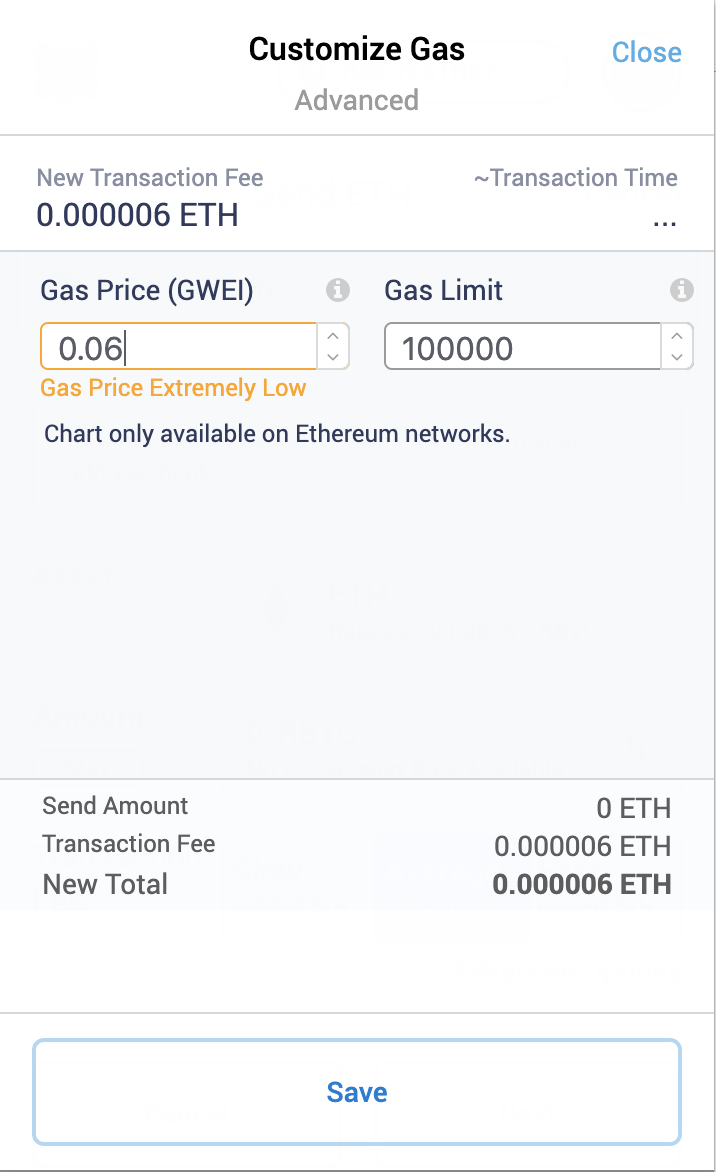Screen dimensions: 716x1172
Task: Click the Ethereum networks chart message
Action: 275,434
